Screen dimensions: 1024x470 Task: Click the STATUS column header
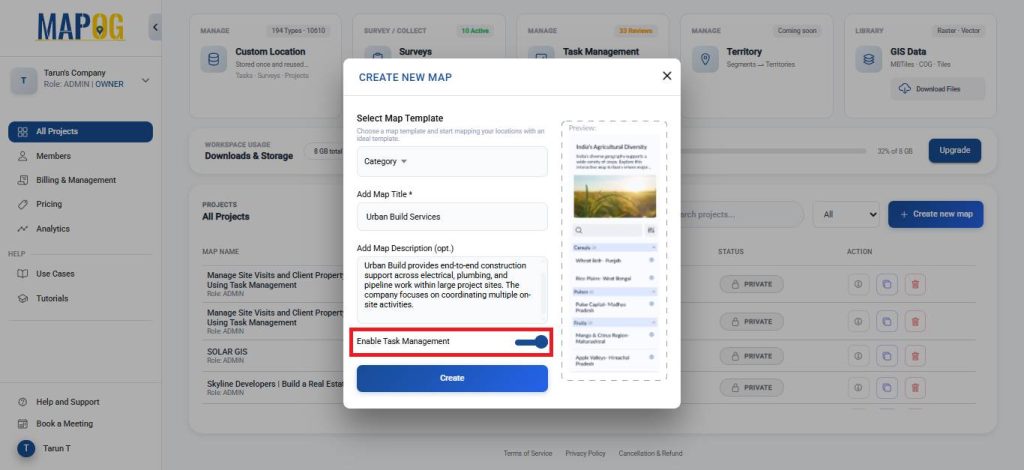coord(731,251)
